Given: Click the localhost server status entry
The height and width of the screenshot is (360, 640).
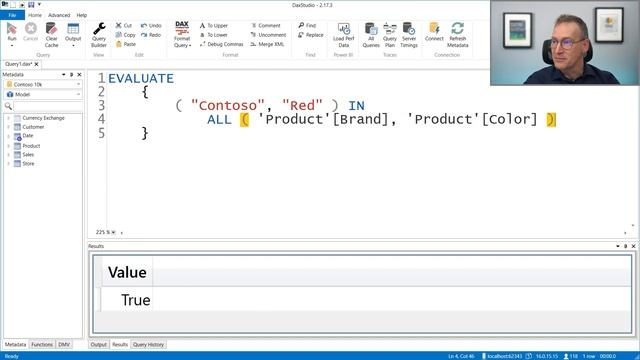Looking at the screenshot, I should 502,356.
